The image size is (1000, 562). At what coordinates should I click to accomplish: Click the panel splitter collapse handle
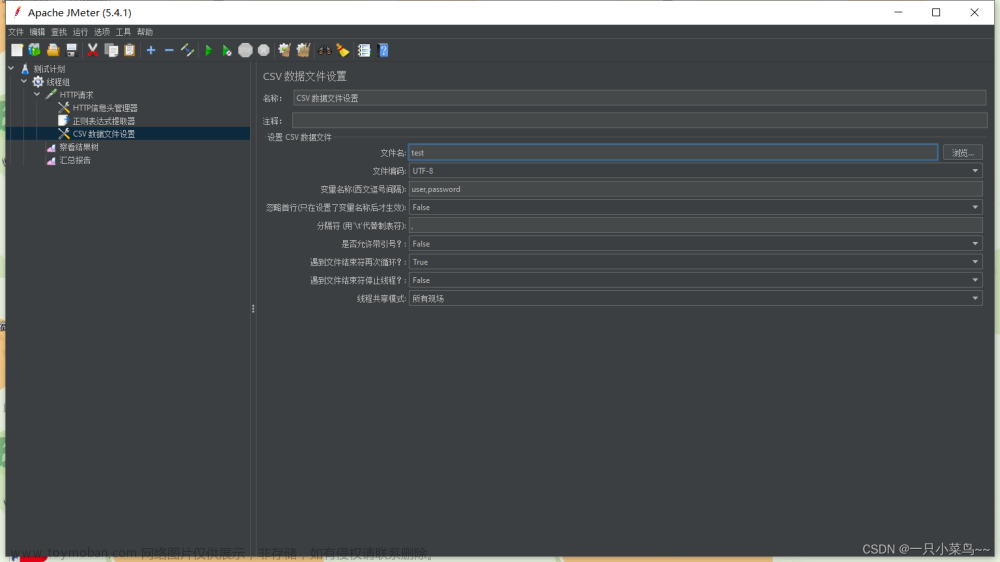pyautogui.click(x=253, y=309)
